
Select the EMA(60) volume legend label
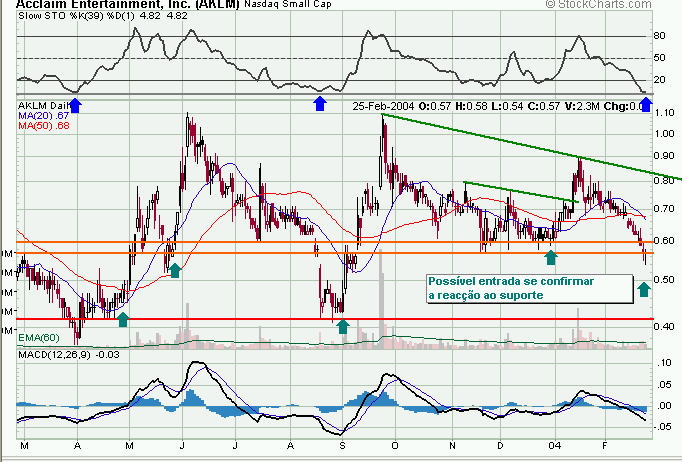point(39,338)
